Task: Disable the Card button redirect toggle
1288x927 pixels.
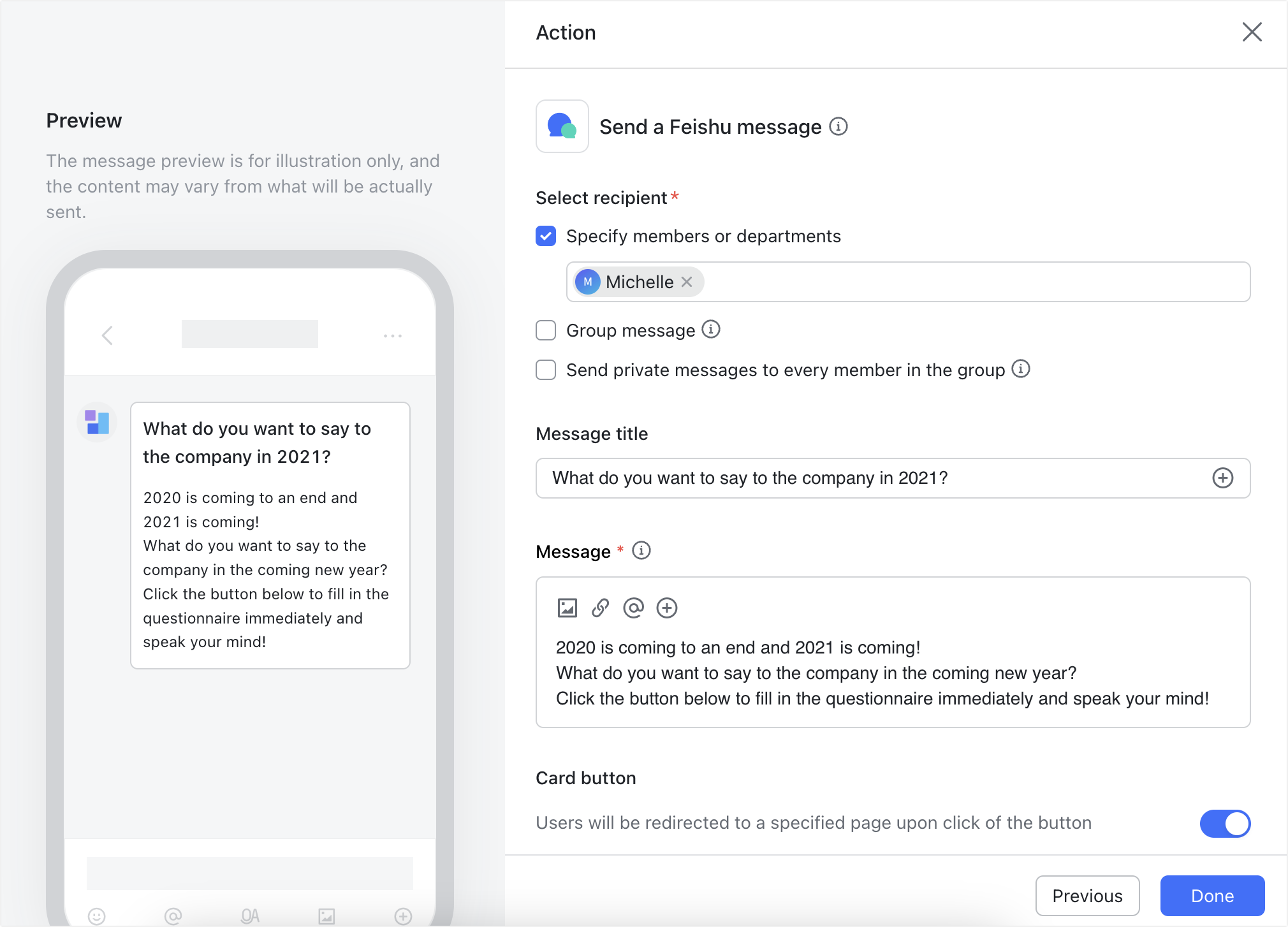Action: point(1226,823)
